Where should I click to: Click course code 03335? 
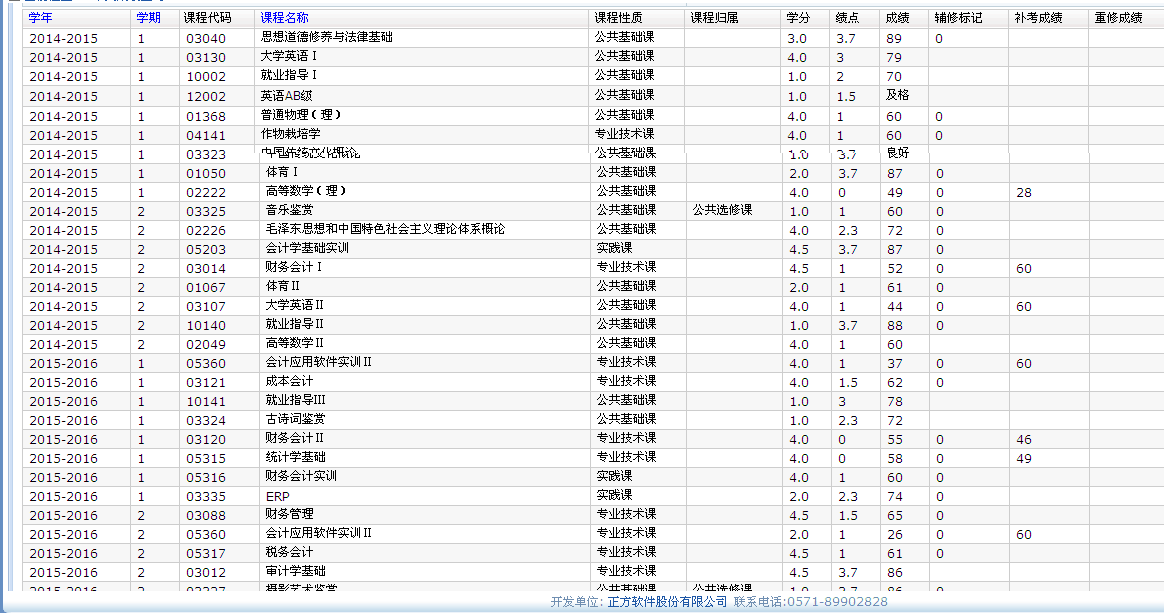[206, 497]
